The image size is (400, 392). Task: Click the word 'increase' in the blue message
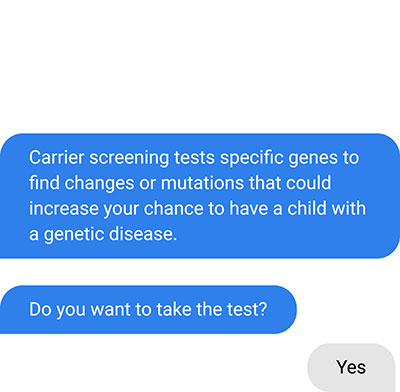click(x=64, y=208)
